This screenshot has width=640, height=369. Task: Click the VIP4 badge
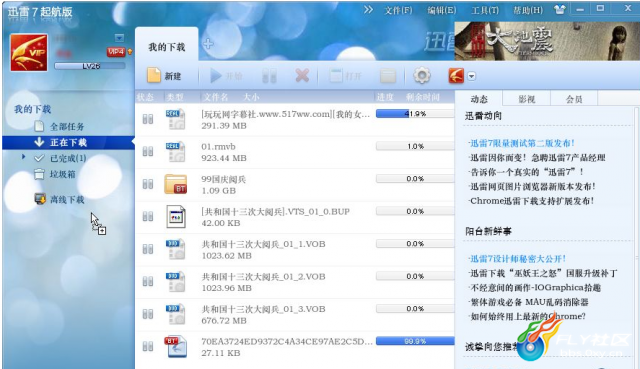tap(116, 52)
